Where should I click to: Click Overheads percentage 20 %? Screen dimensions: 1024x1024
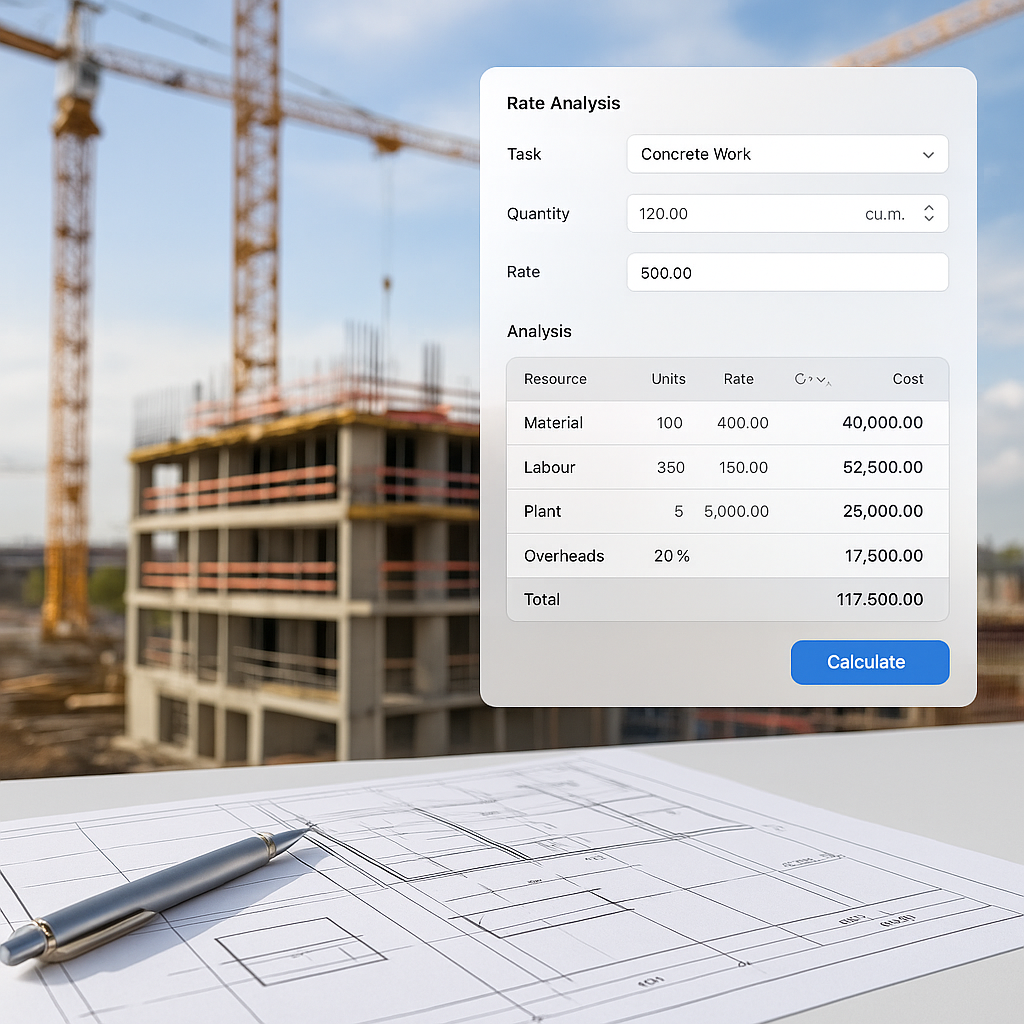tap(671, 556)
